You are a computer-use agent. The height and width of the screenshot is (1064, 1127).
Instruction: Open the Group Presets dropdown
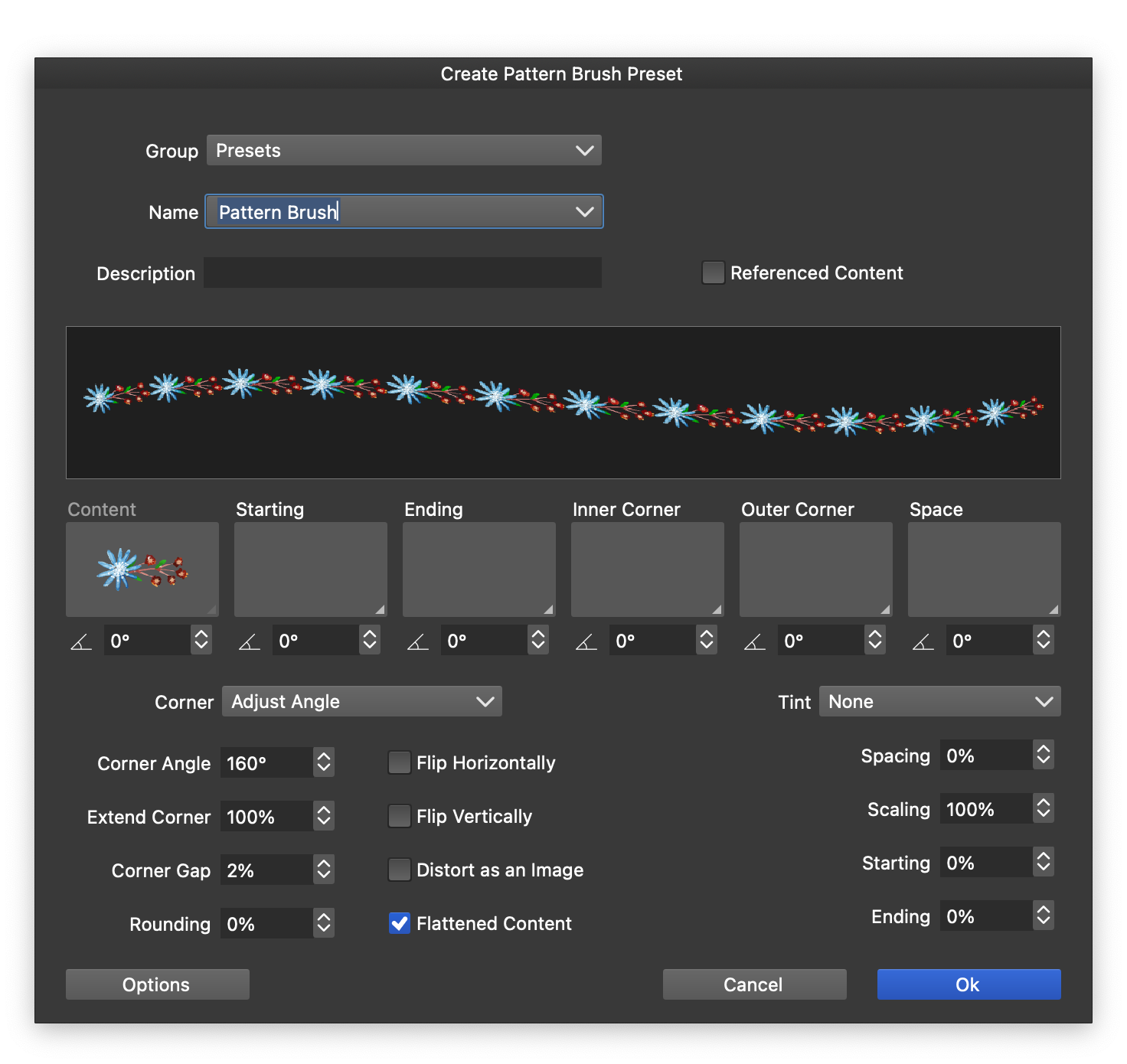coord(403,151)
